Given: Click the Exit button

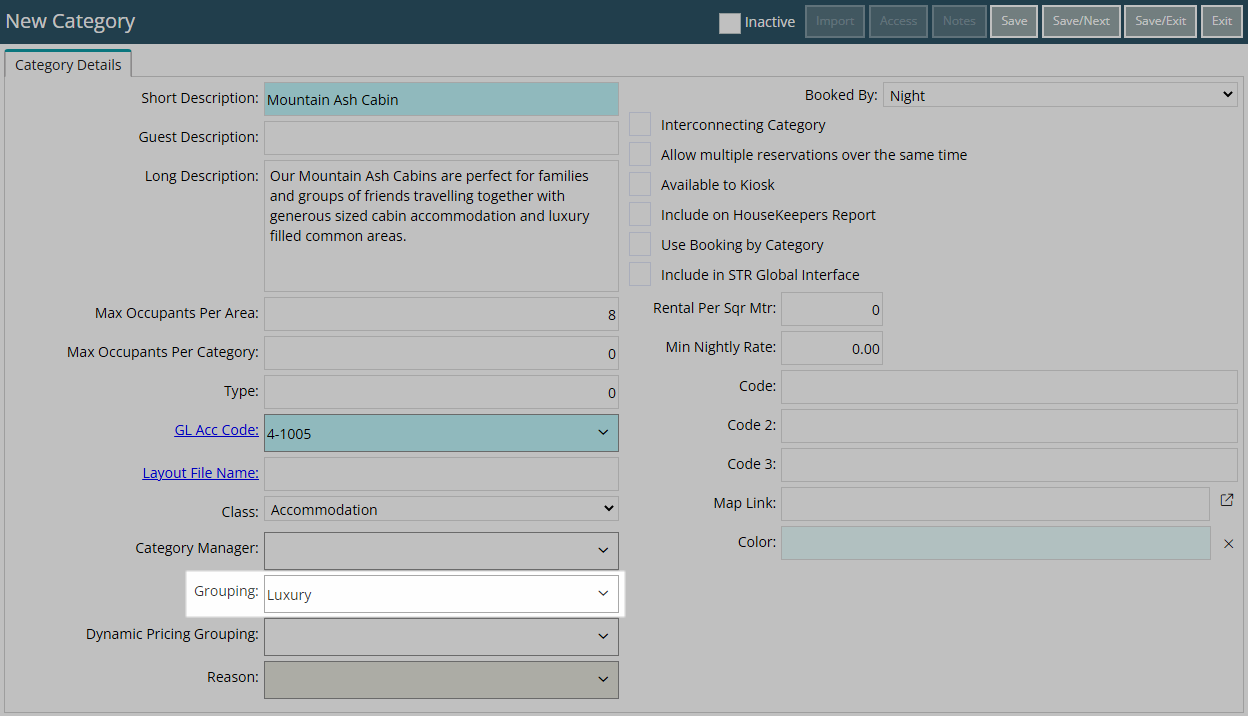Looking at the screenshot, I should [1222, 21].
